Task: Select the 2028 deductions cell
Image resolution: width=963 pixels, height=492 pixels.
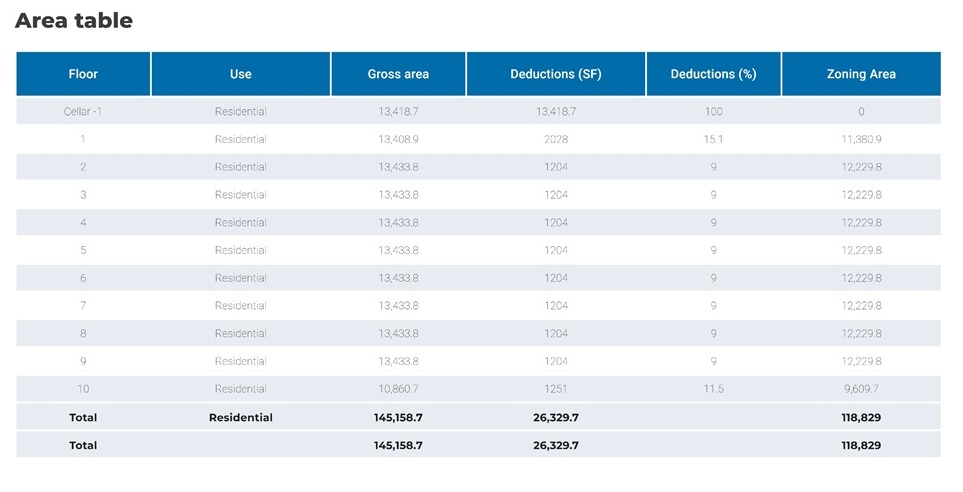Action: click(555, 139)
